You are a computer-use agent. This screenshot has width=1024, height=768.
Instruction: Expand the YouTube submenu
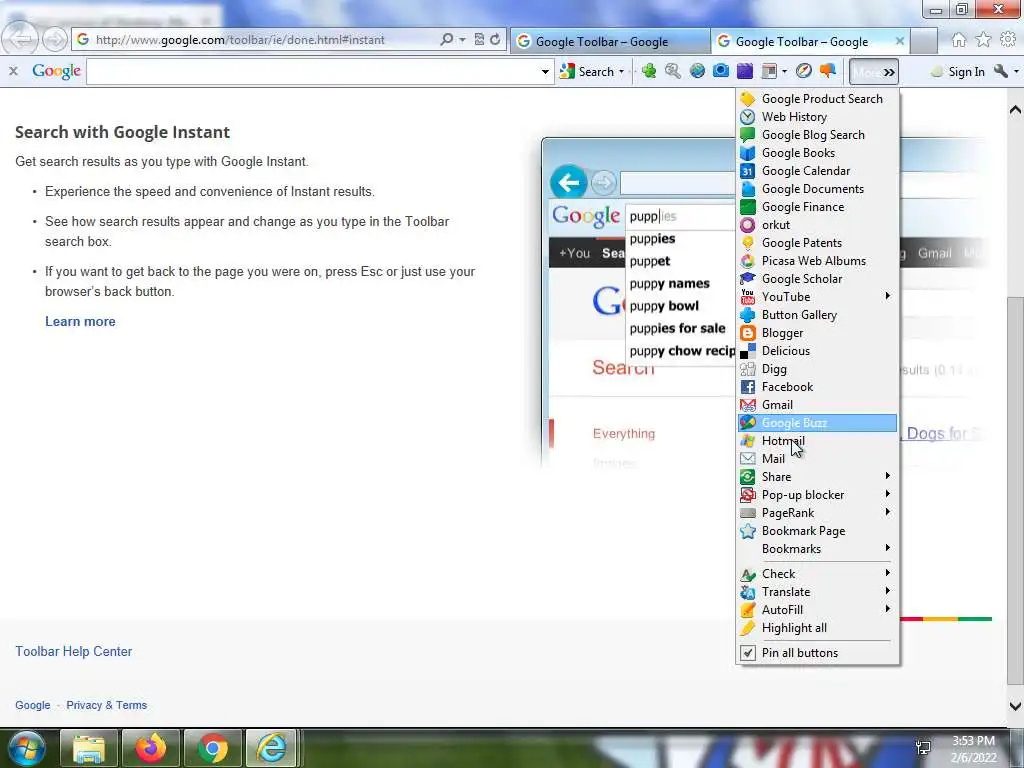pos(888,296)
